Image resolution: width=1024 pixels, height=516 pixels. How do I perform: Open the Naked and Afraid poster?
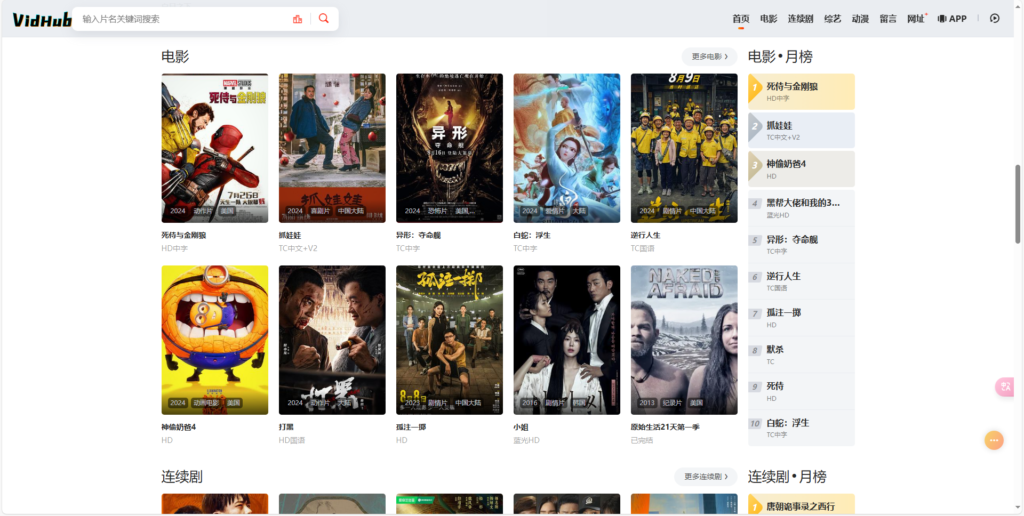tap(684, 340)
